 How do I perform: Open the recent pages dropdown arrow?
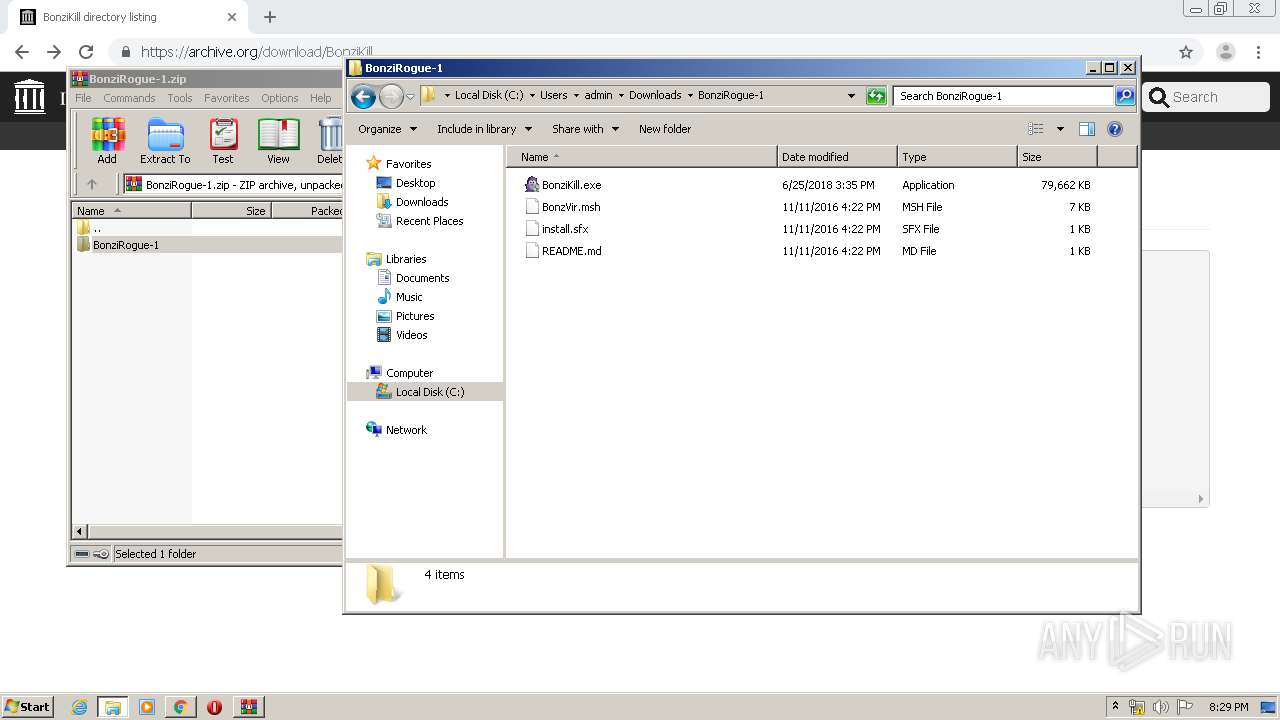pyautogui.click(x=410, y=97)
